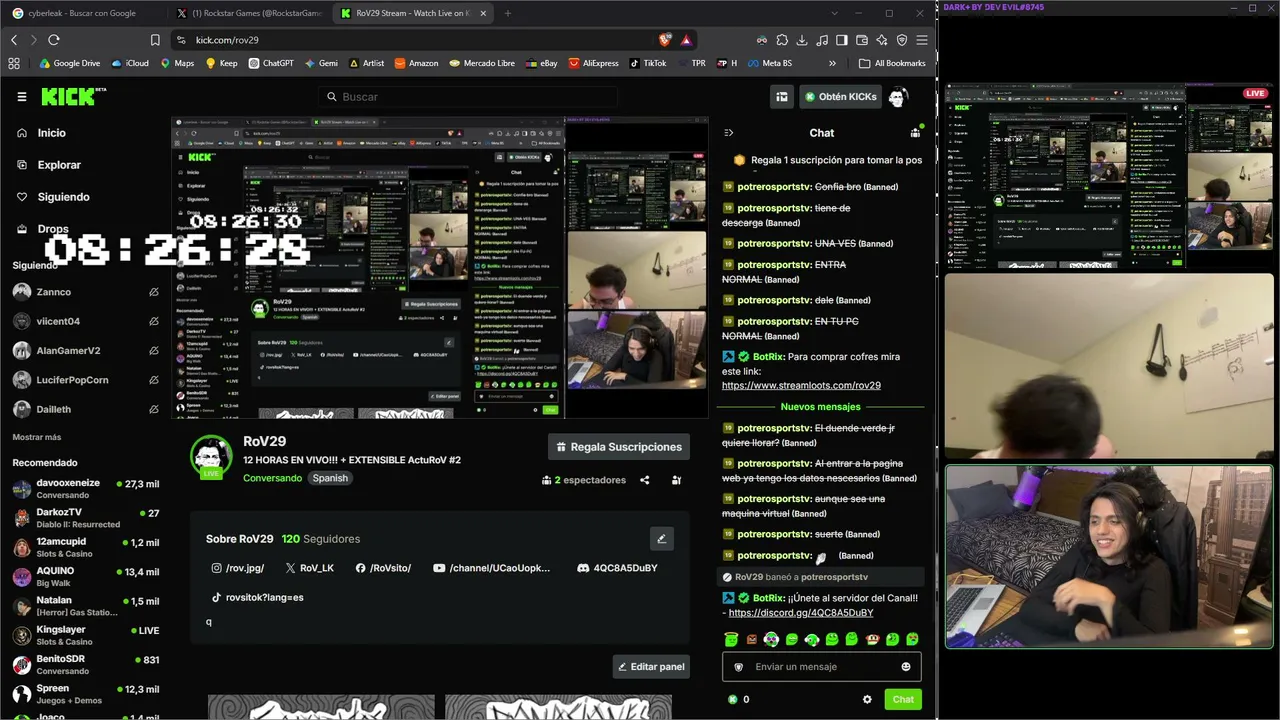
Task: Go back in browser history
Action: coord(14,40)
